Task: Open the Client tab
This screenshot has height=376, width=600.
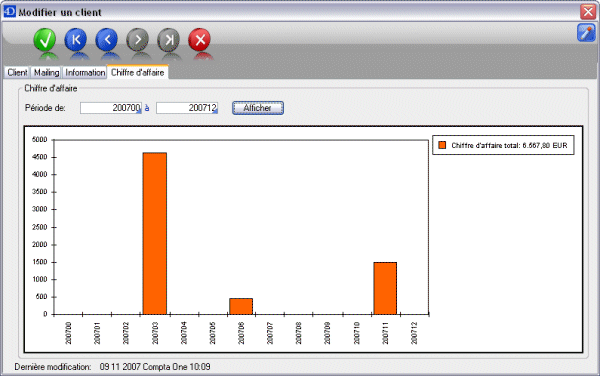Action: pos(17,72)
